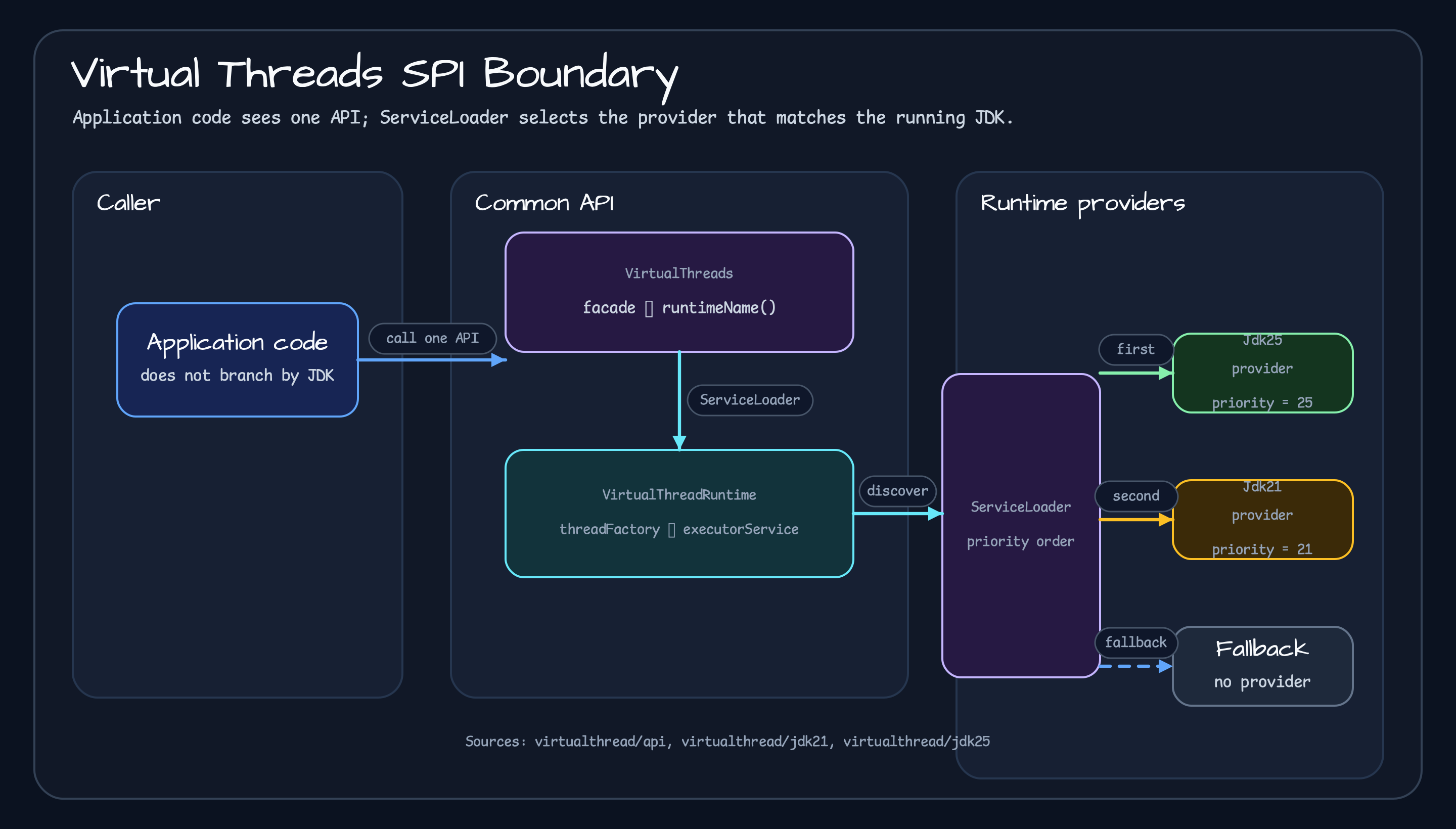The width and height of the screenshot is (1456, 829).
Task: Click the 'Runtime providers' group heading
Action: tap(1082, 204)
